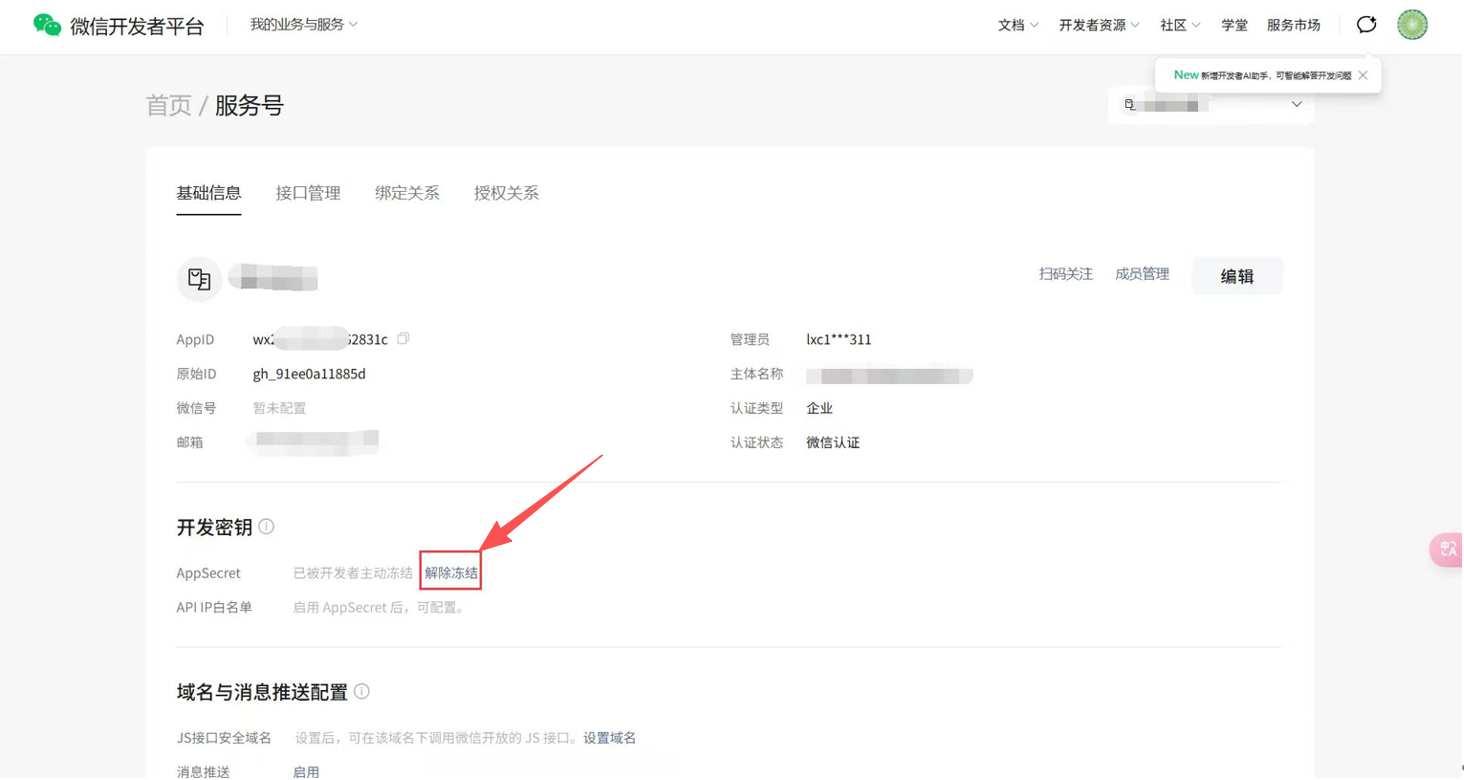Click the 微信认证 status text
Viewport: 1464px width, 780px height.
833,442
